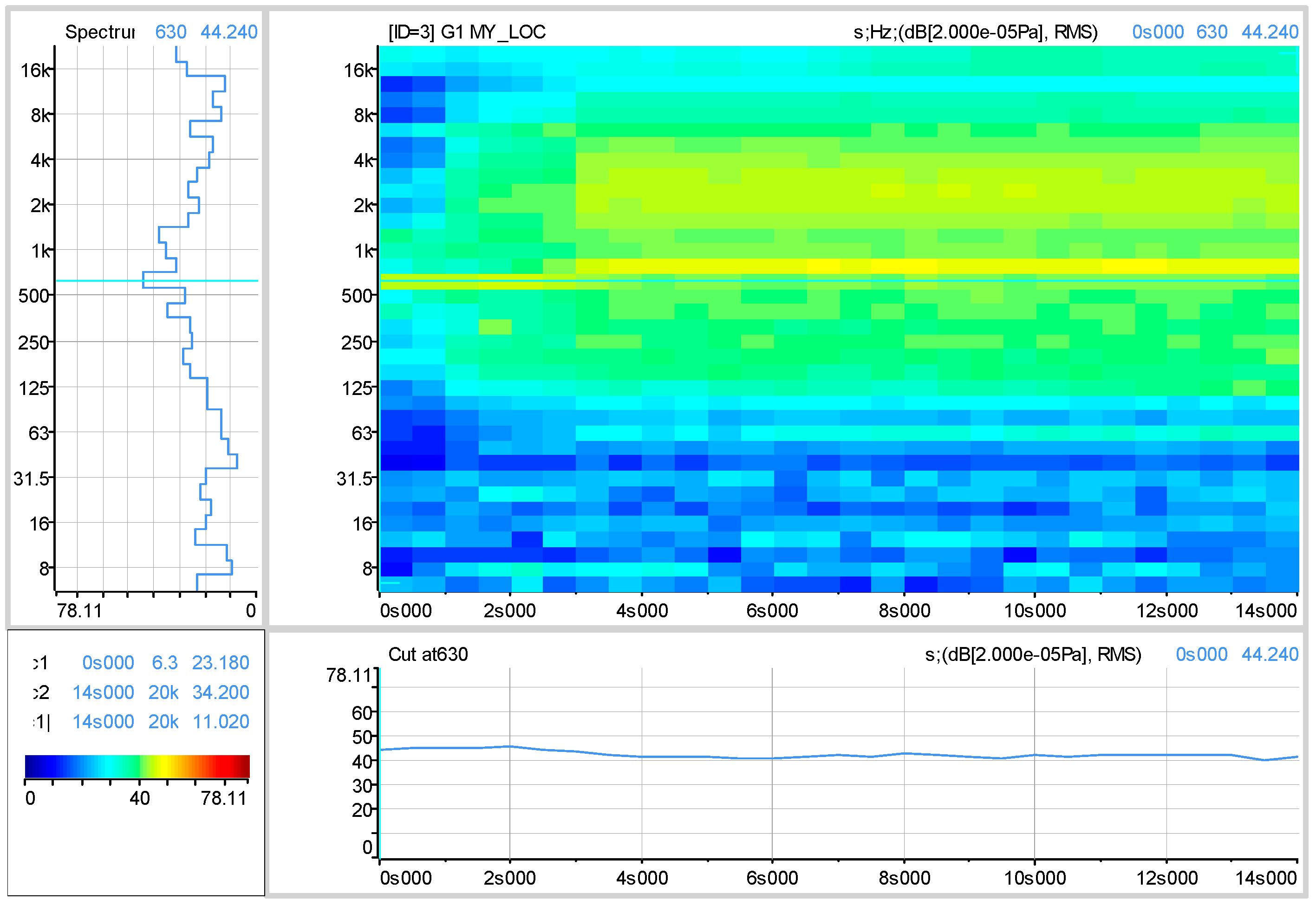This screenshot has width=1316, height=906.
Task: Click the spectrogram unit label s;Hz;(dB RMS)
Action: click(x=975, y=32)
